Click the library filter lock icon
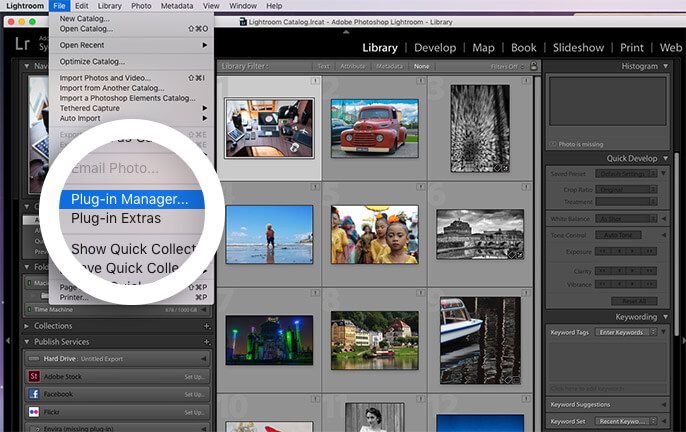Screen dimensions: 686x432 coord(534,66)
